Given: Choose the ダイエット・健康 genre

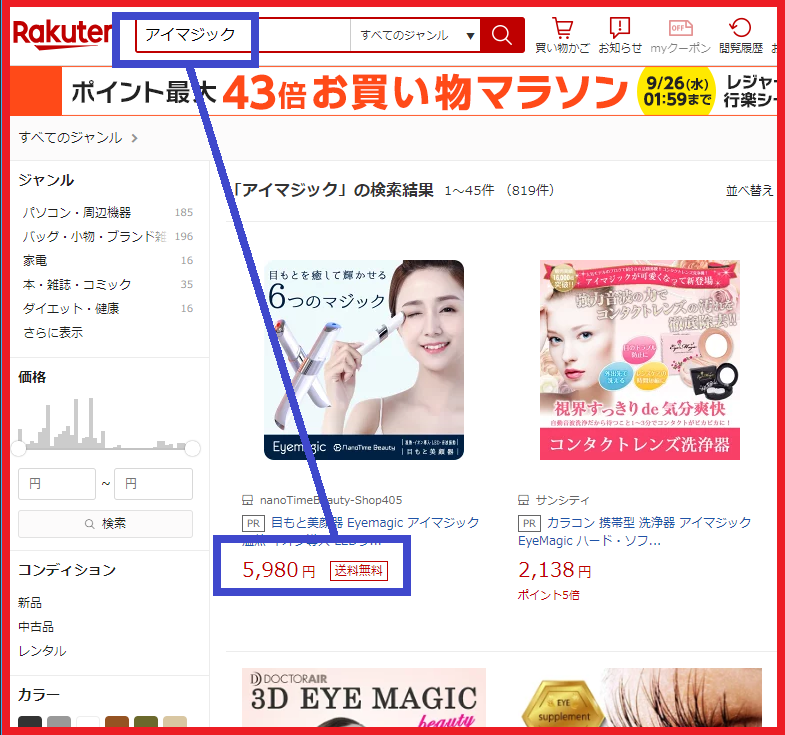Looking at the screenshot, I should click(71, 308).
